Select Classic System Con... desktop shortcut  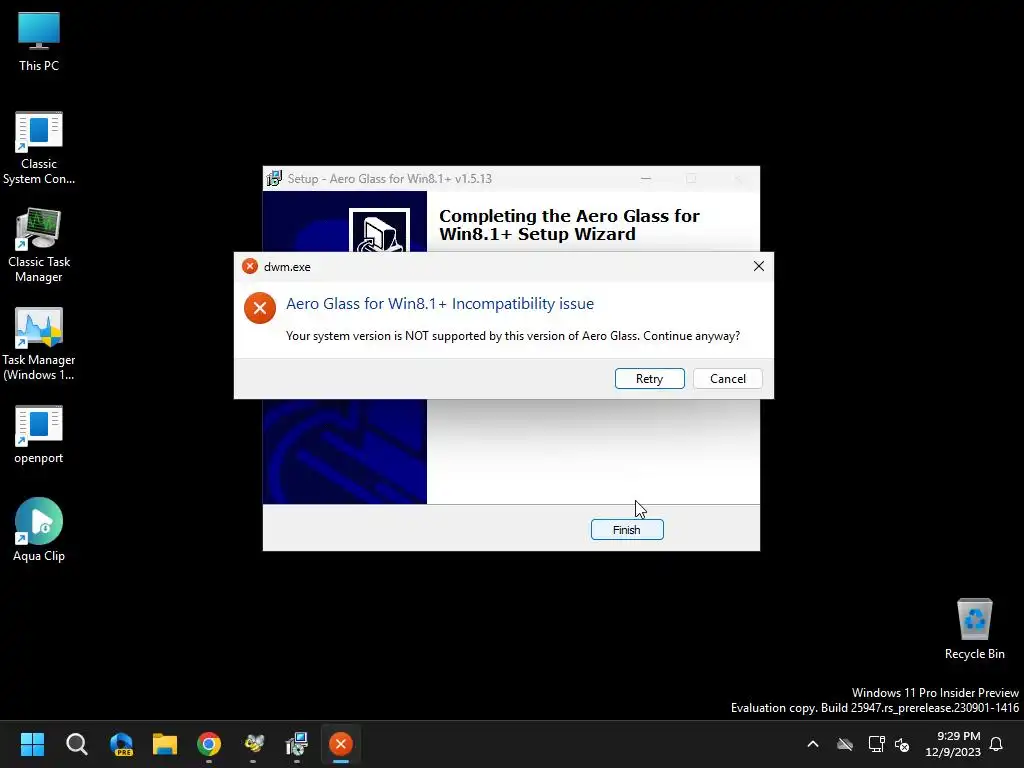[39, 148]
